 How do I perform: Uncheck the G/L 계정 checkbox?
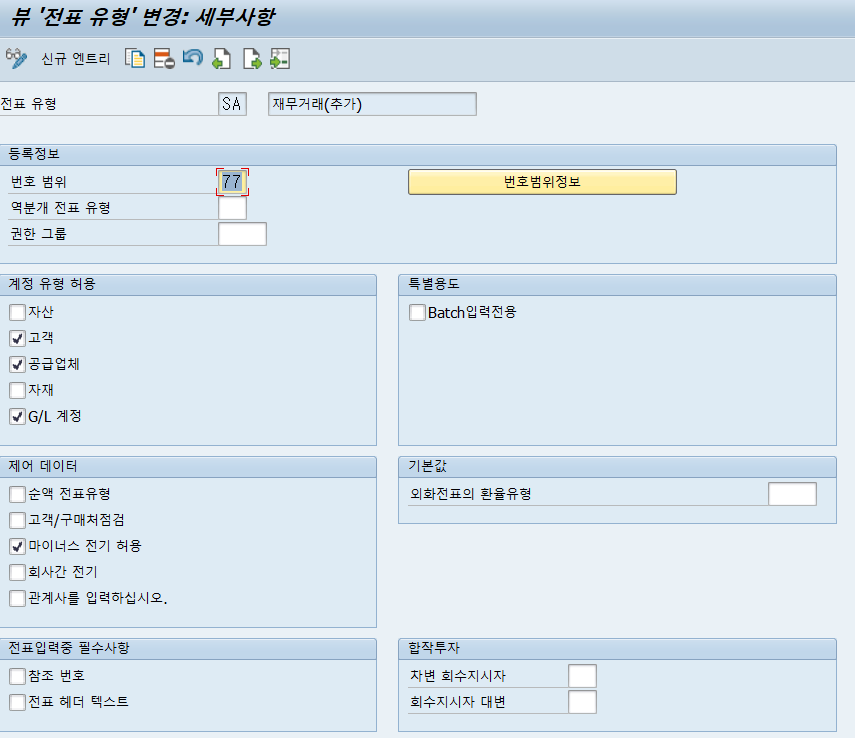(x=17, y=416)
